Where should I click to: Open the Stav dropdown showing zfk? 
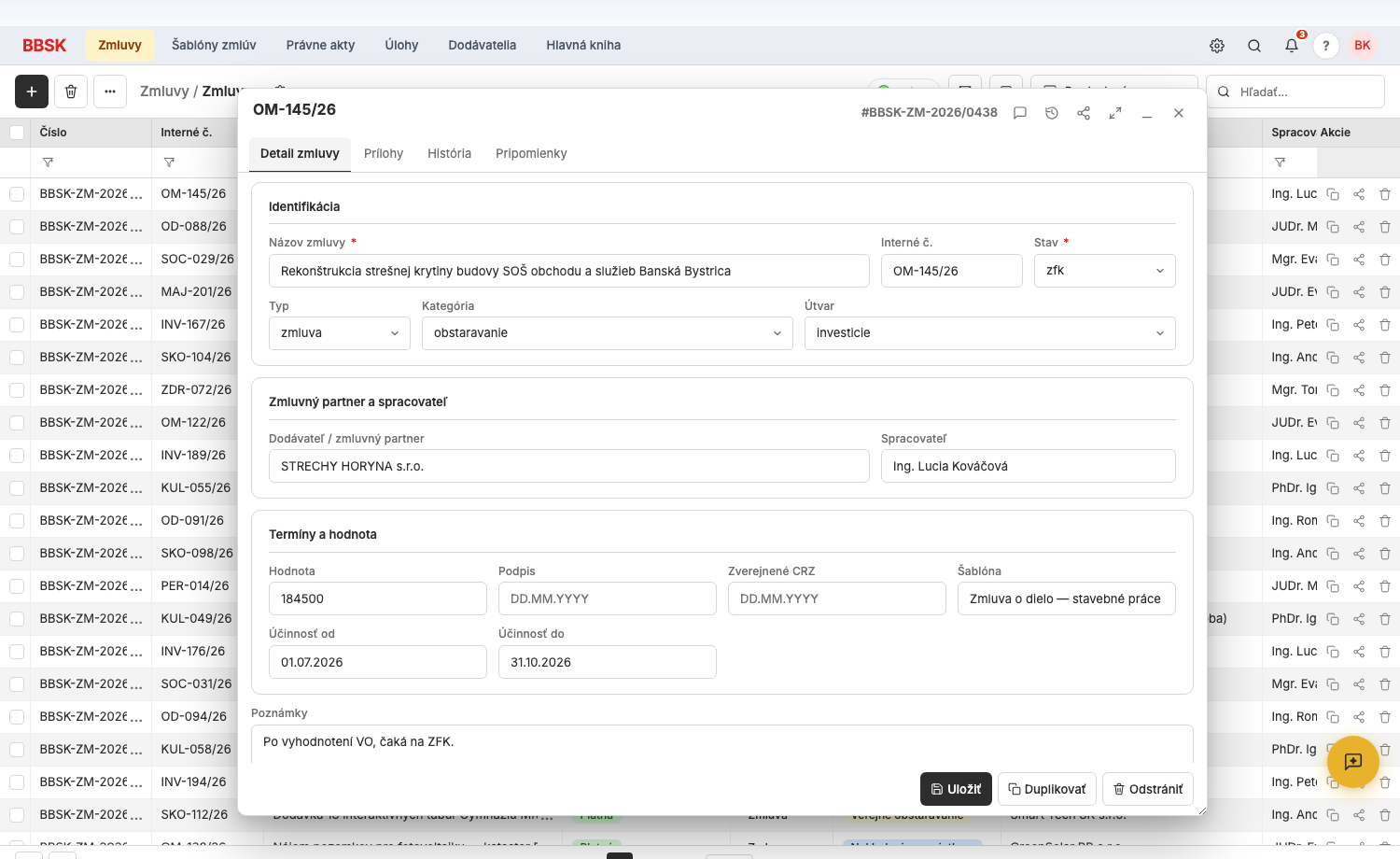[1104, 271]
